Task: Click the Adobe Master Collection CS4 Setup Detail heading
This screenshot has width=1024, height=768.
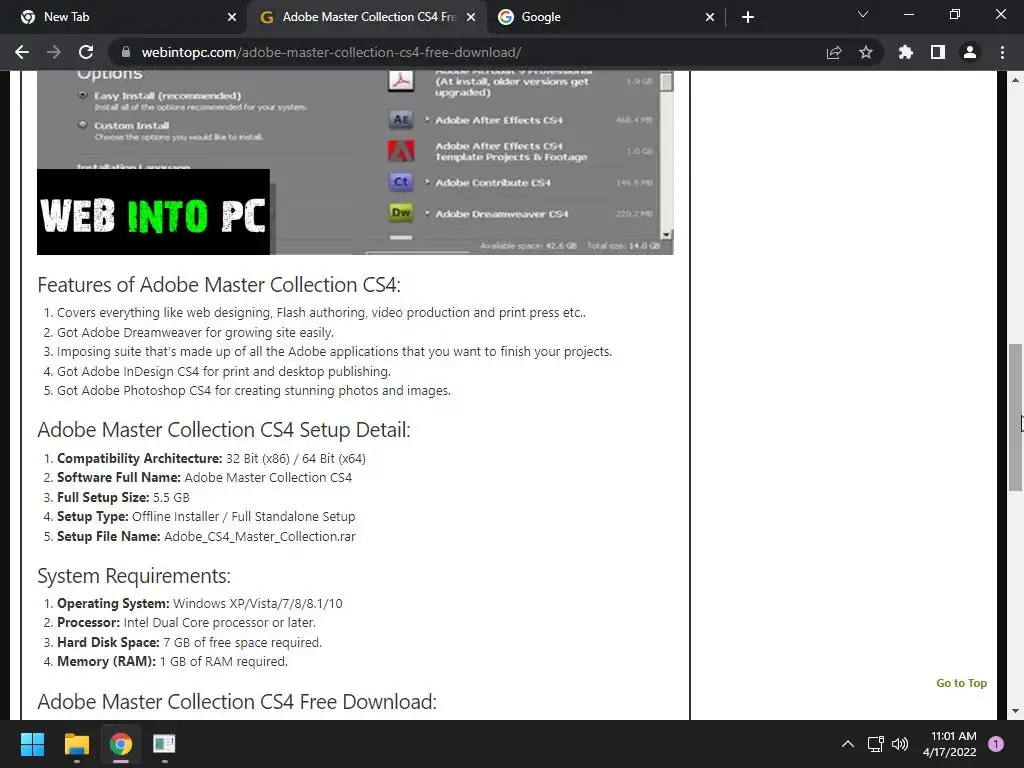Action: [x=224, y=430]
